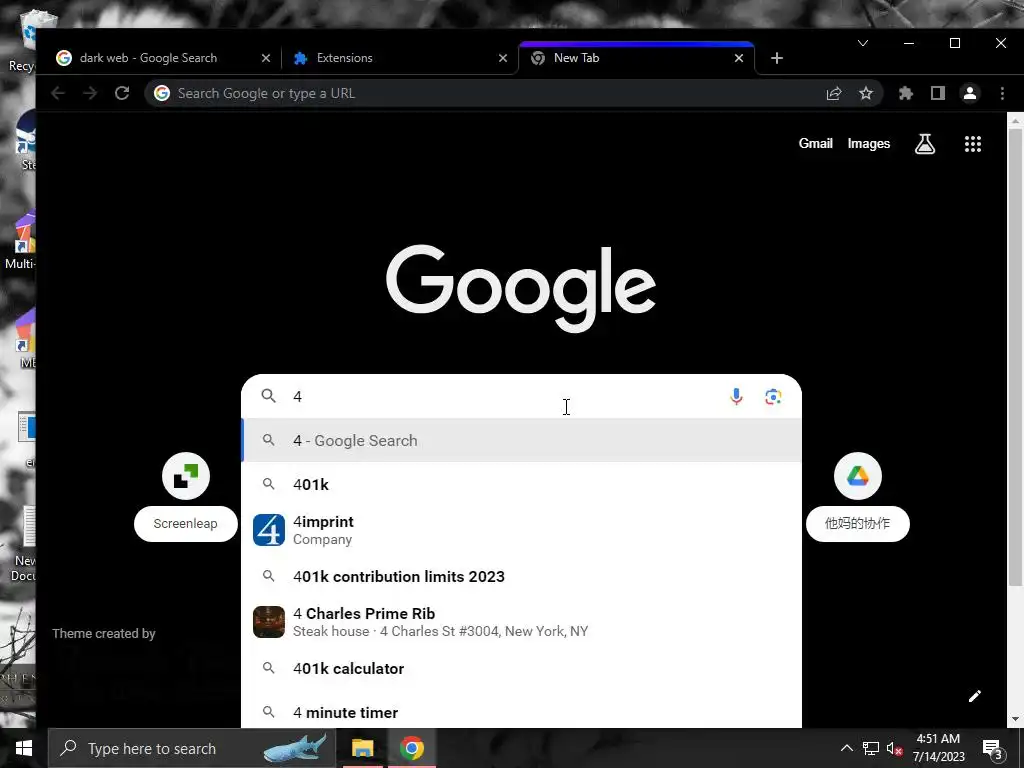Open the taskbar clock showing 4:51 AM
1024x768 pixels.
(x=938, y=748)
